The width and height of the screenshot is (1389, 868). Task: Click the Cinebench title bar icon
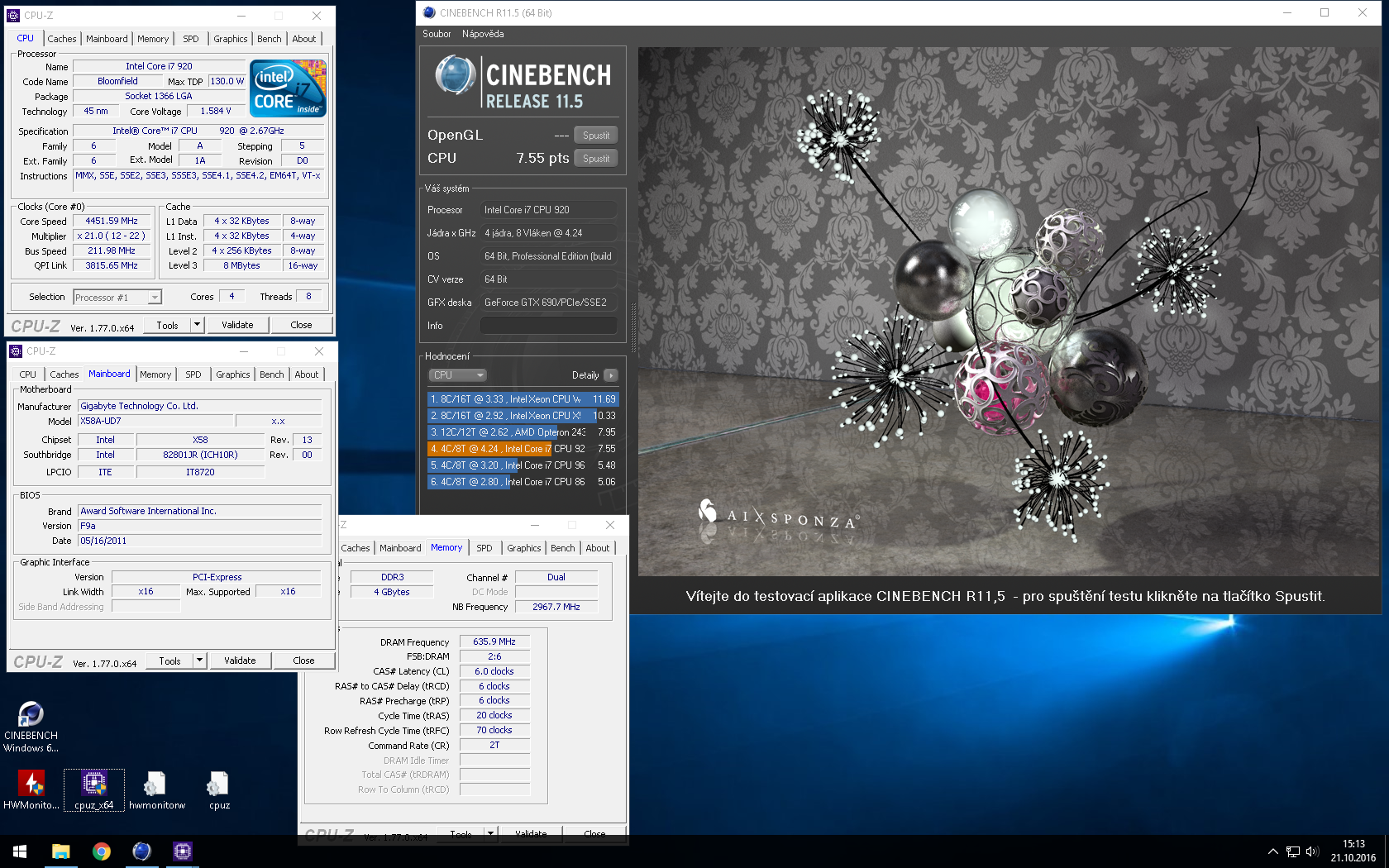[x=429, y=12]
